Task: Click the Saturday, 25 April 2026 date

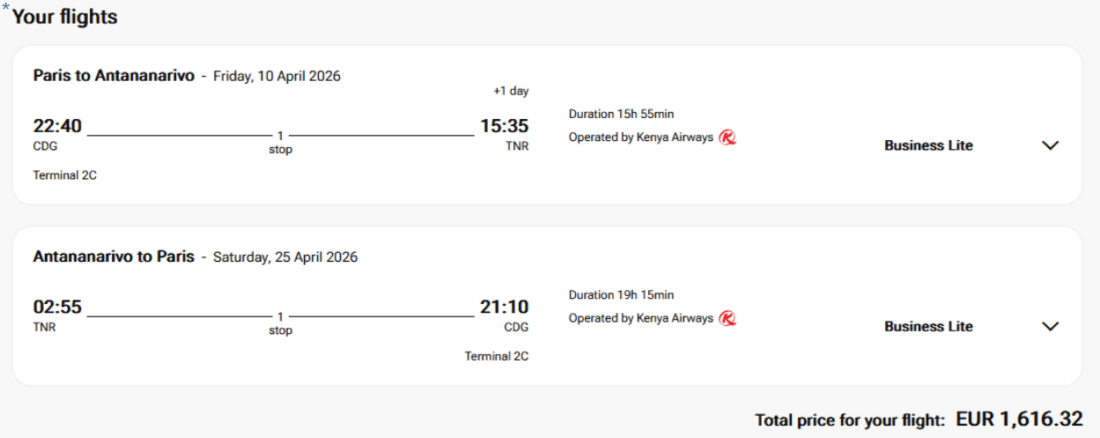Action: (285, 257)
